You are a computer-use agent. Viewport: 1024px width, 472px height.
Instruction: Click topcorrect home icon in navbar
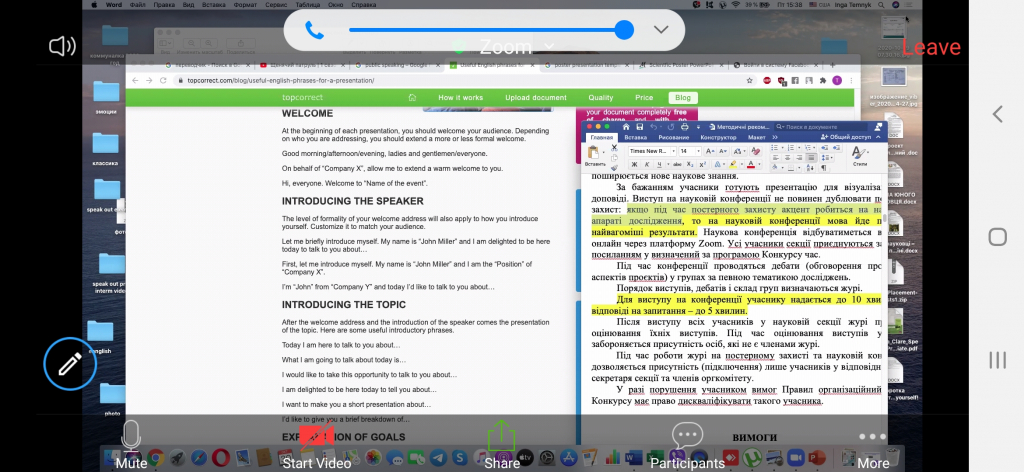point(412,98)
